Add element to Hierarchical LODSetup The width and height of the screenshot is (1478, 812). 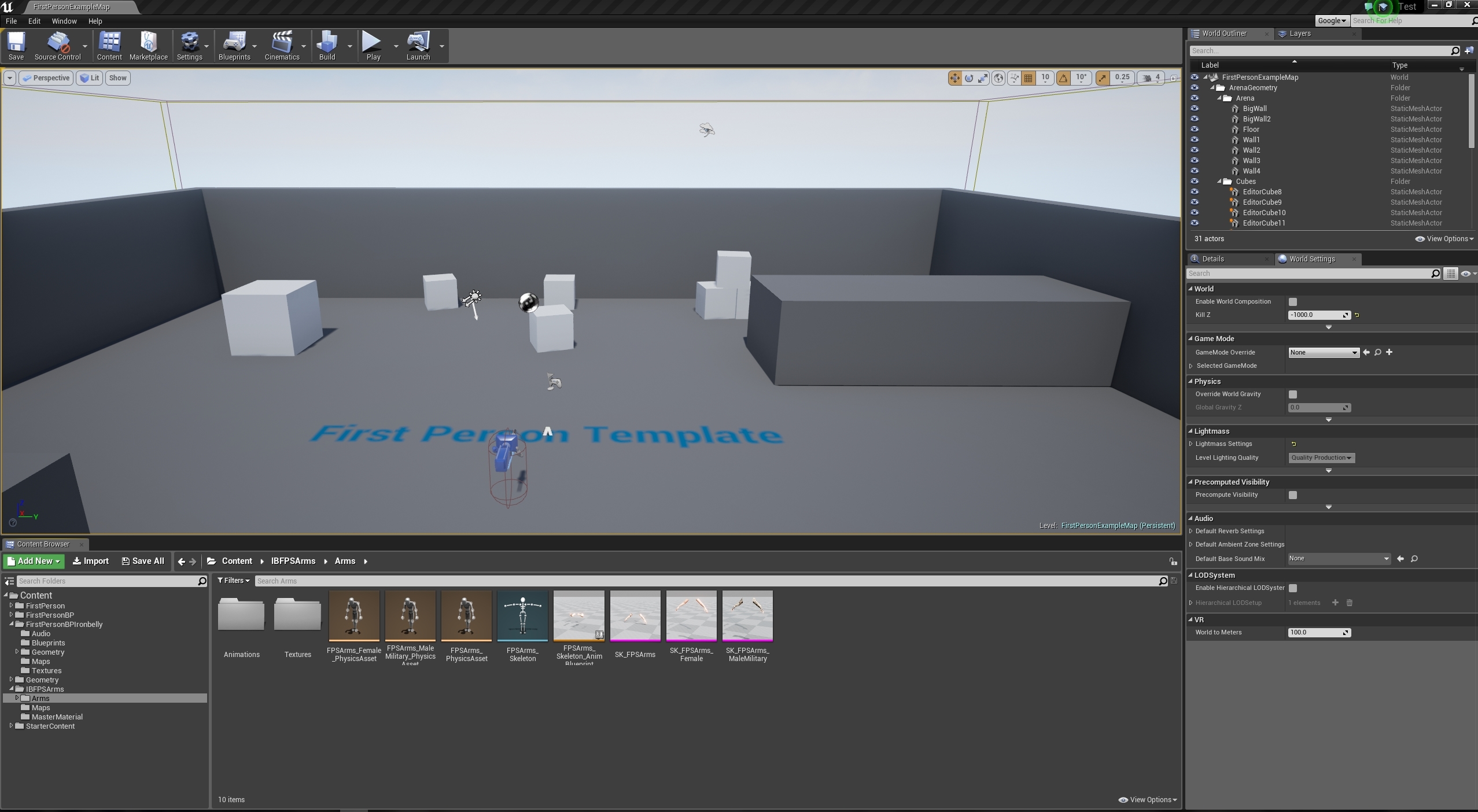pyautogui.click(x=1335, y=603)
